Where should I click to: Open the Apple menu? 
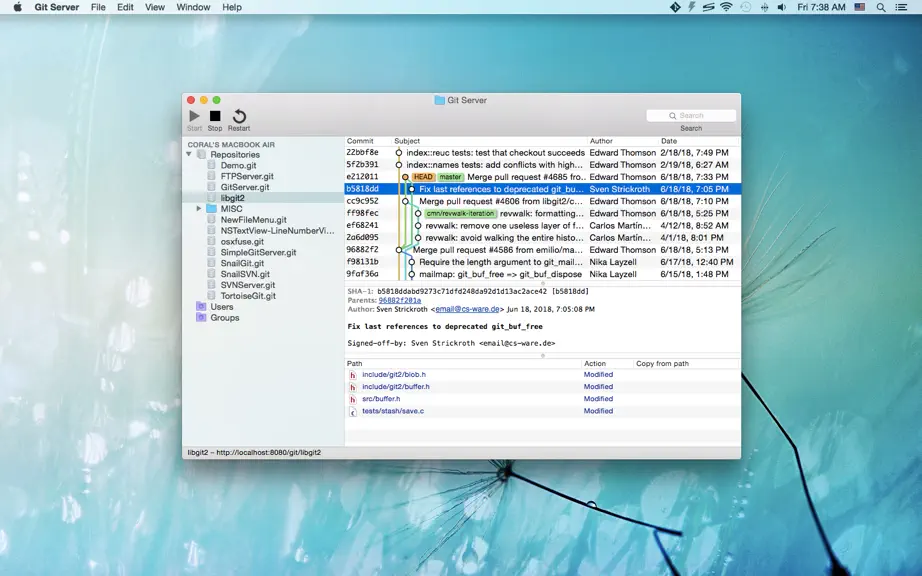click(x=18, y=7)
